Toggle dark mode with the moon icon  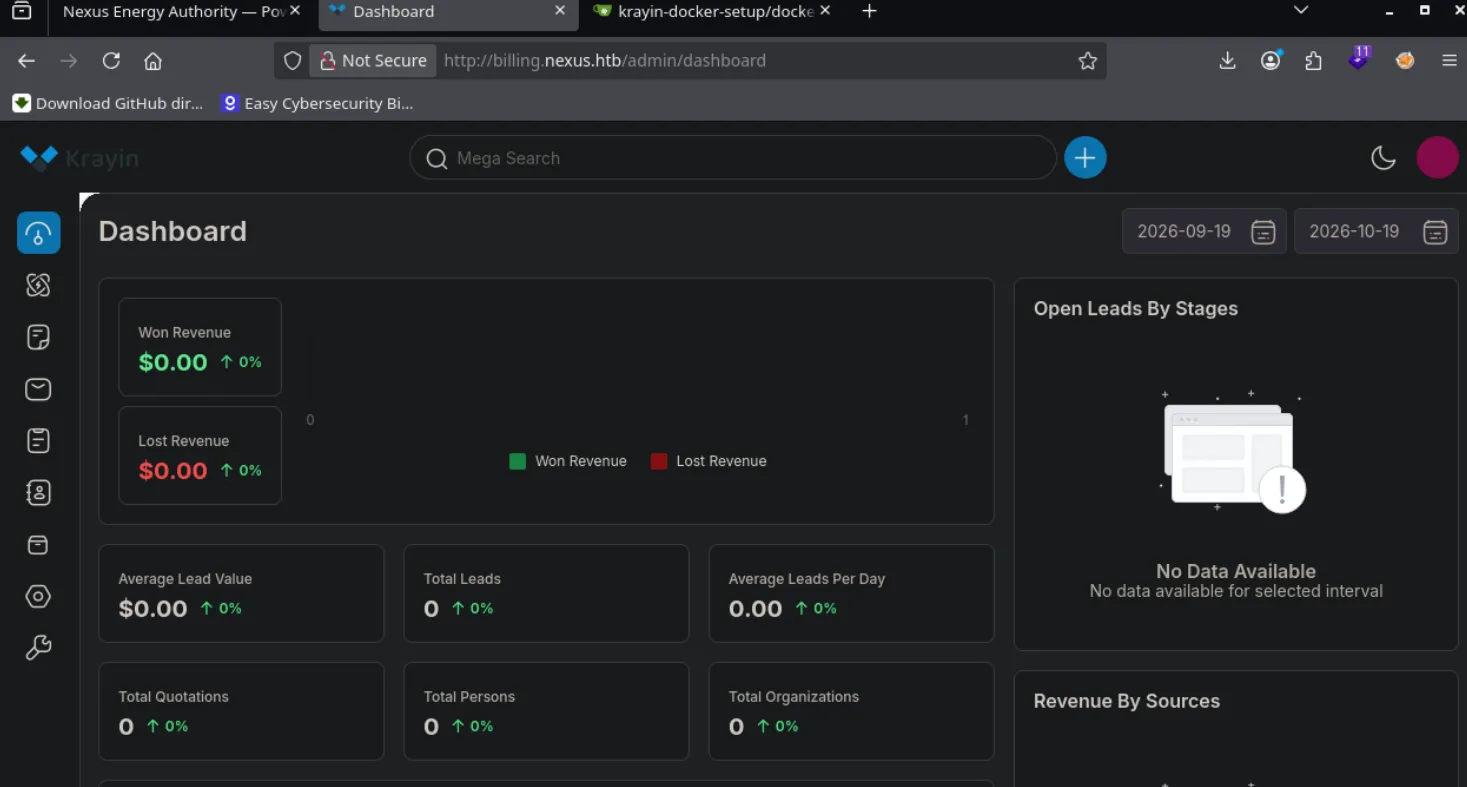click(x=1383, y=158)
